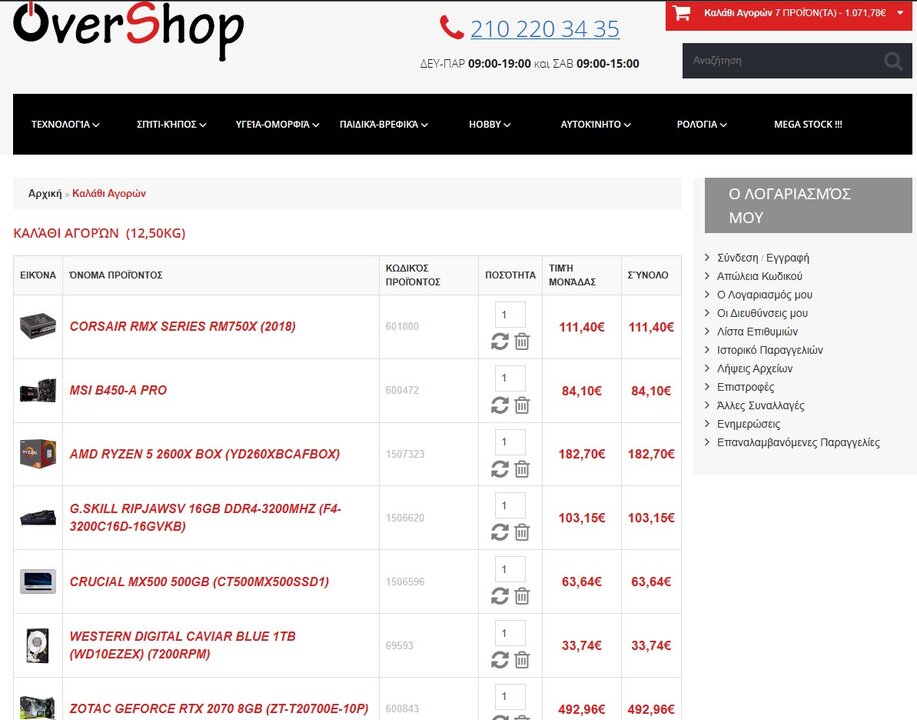Open the Crucial MX500 SSD thumbnail
Viewport: 917px width, 720px height.
click(38, 581)
